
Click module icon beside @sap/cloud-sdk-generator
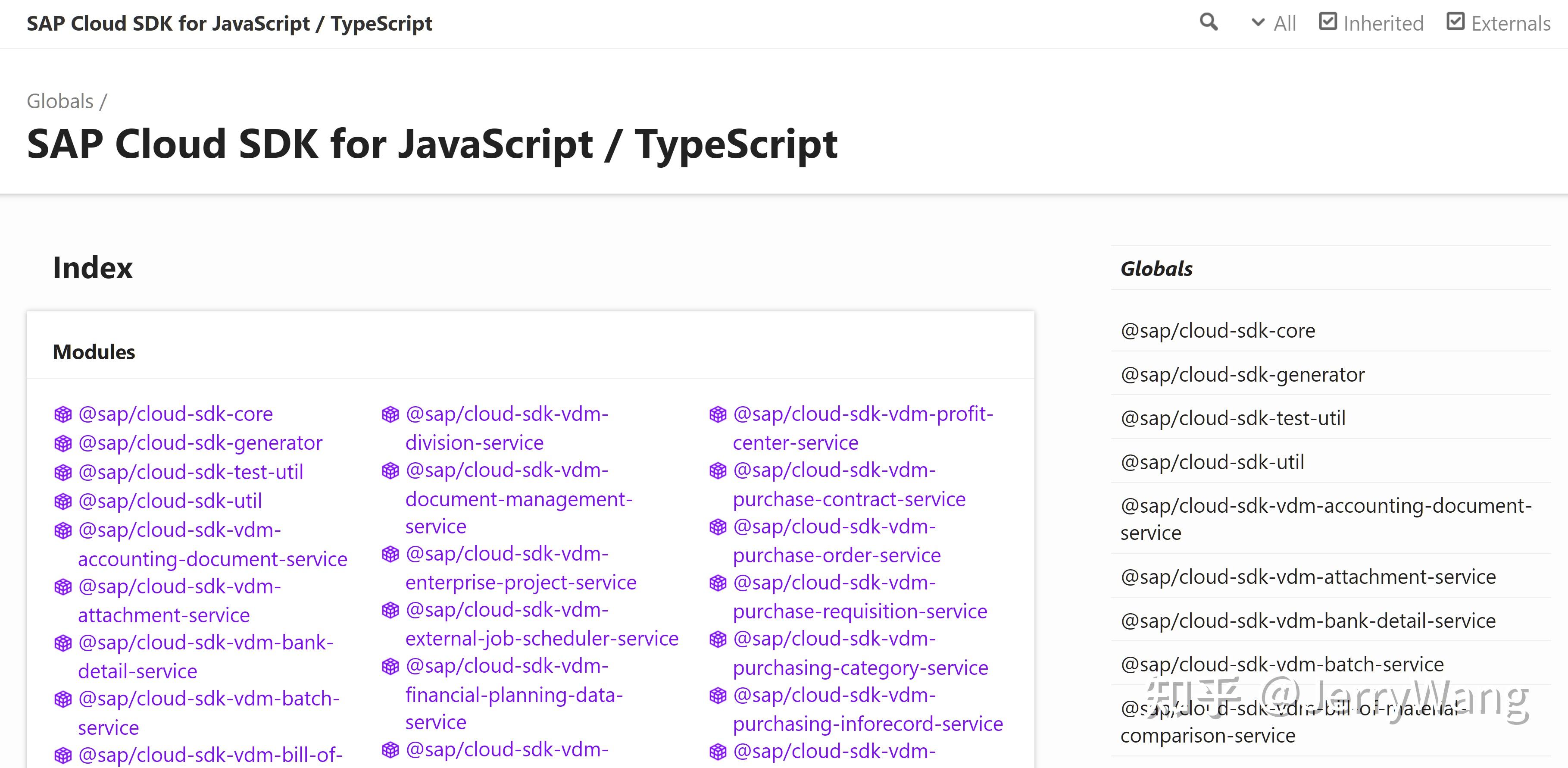tap(62, 443)
